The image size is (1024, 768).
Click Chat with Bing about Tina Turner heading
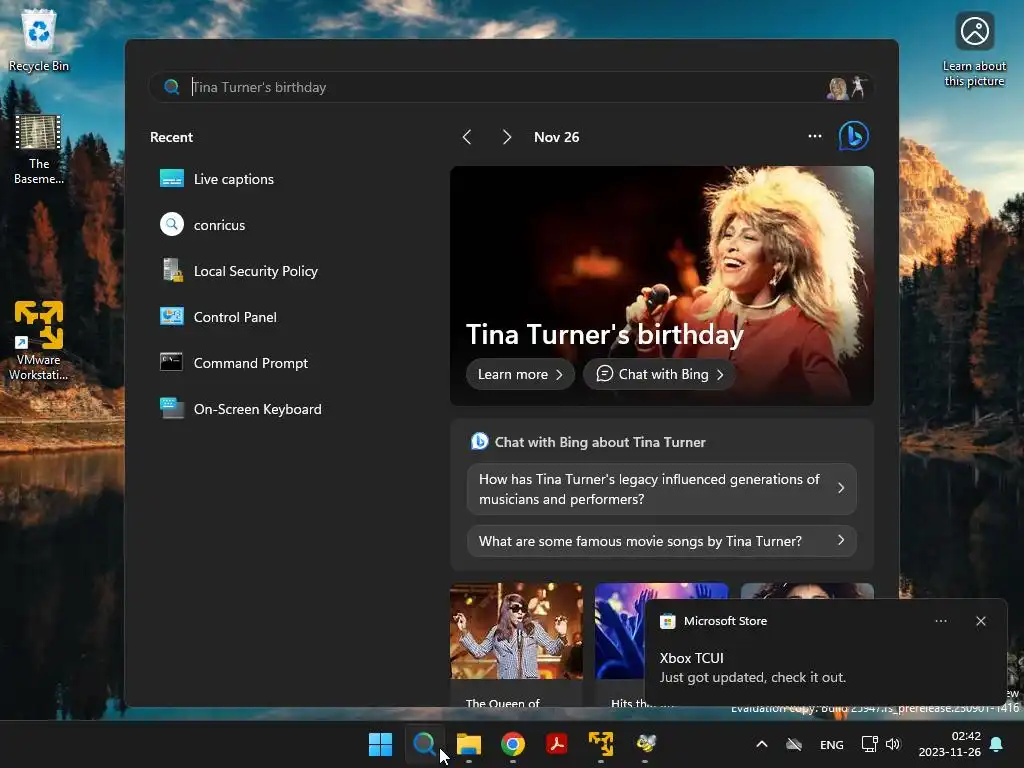tap(600, 442)
